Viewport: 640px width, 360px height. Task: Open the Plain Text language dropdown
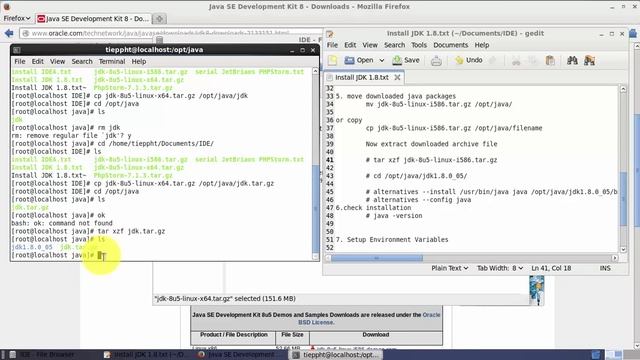point(449,268)
